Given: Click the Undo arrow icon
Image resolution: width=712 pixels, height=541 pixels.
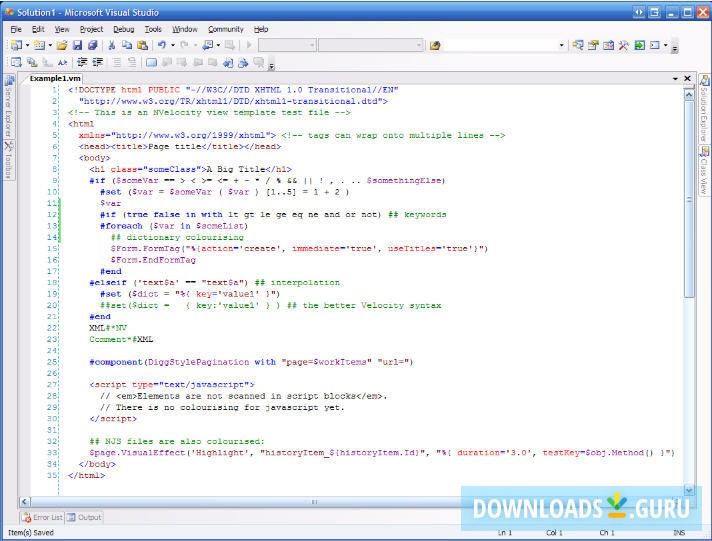Looking at the screenshot, I should click(x=162, y=45).
